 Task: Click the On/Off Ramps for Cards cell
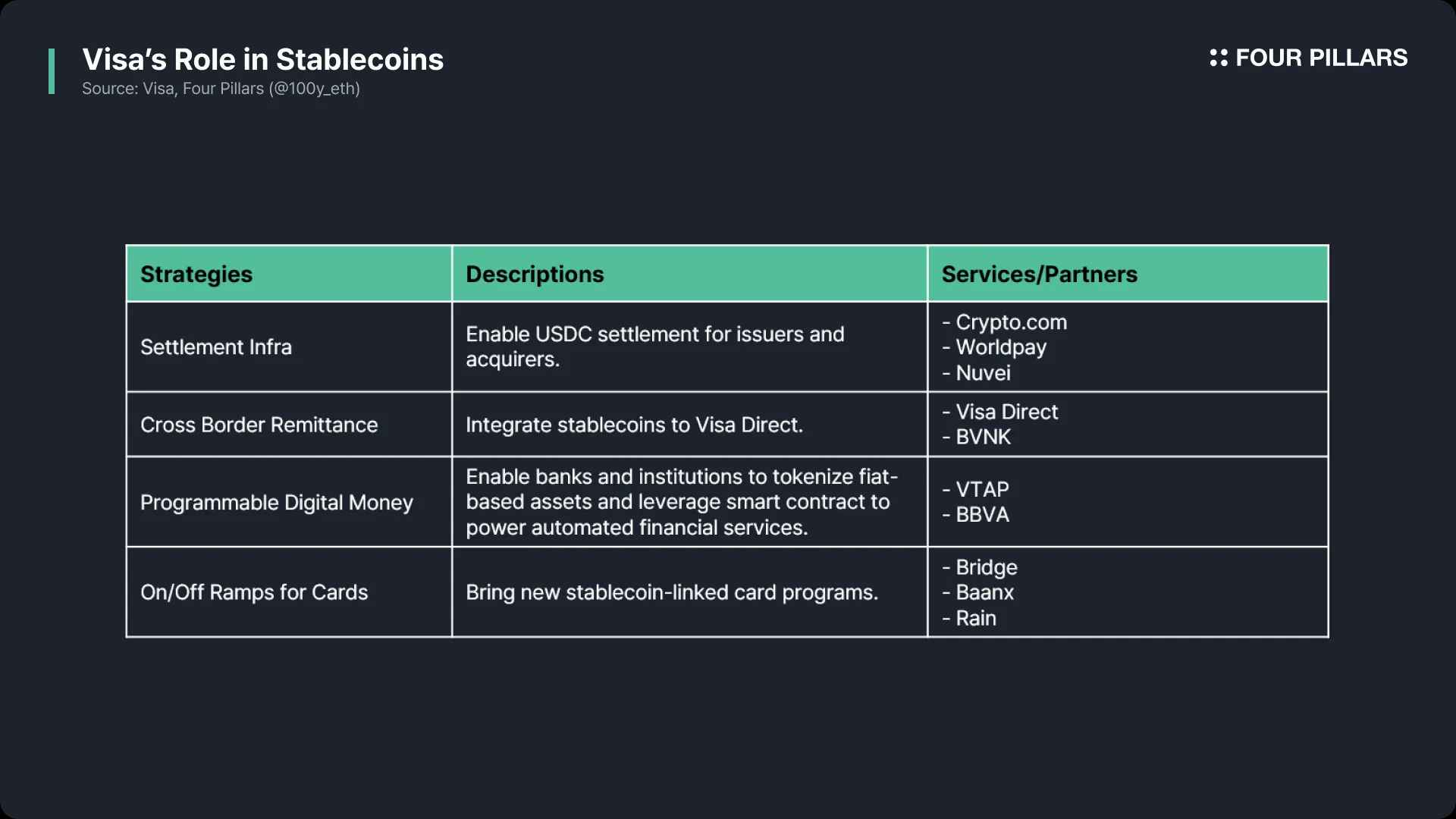(x=289, y=592)
